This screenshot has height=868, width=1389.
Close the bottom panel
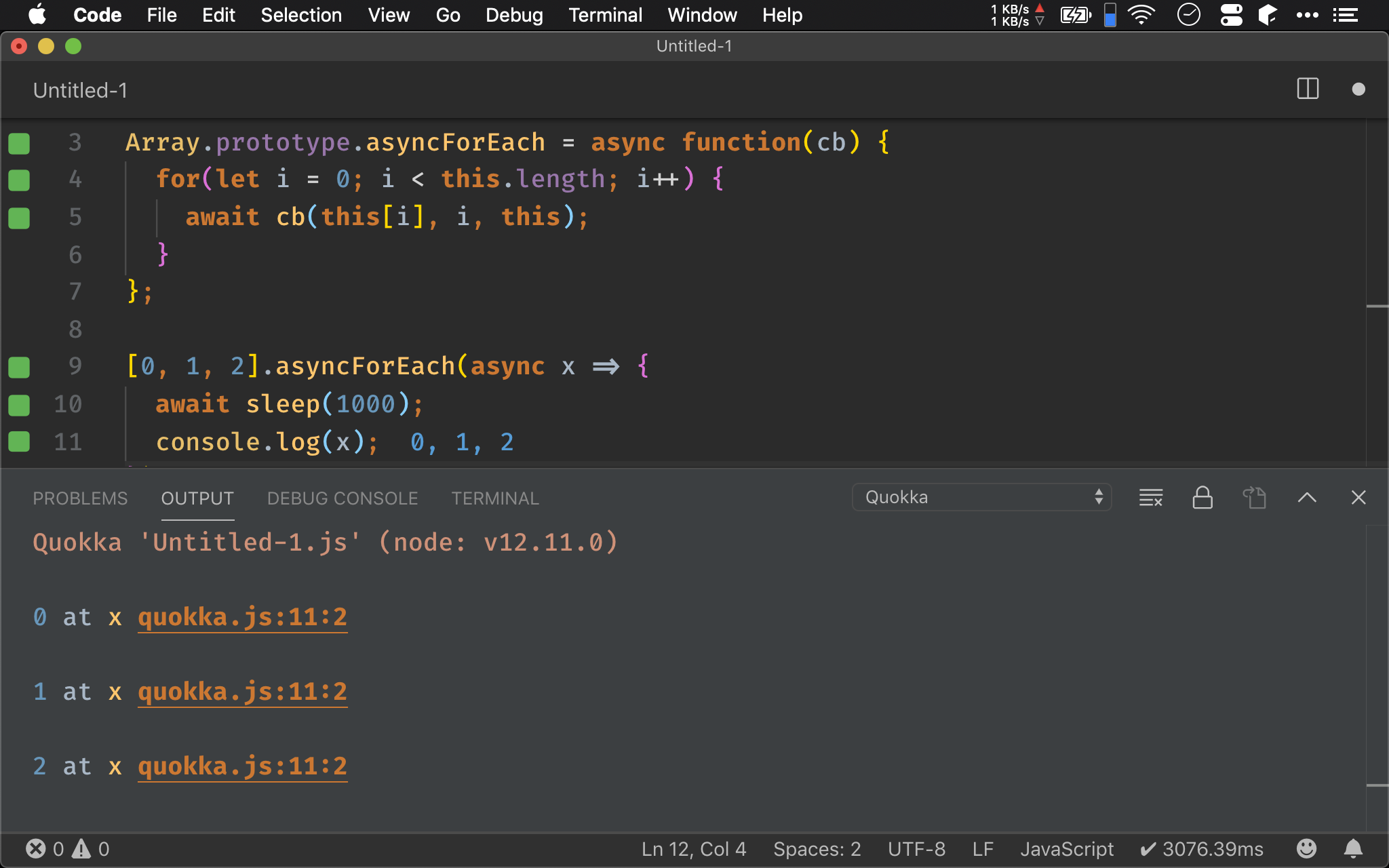click(1358, 498)
